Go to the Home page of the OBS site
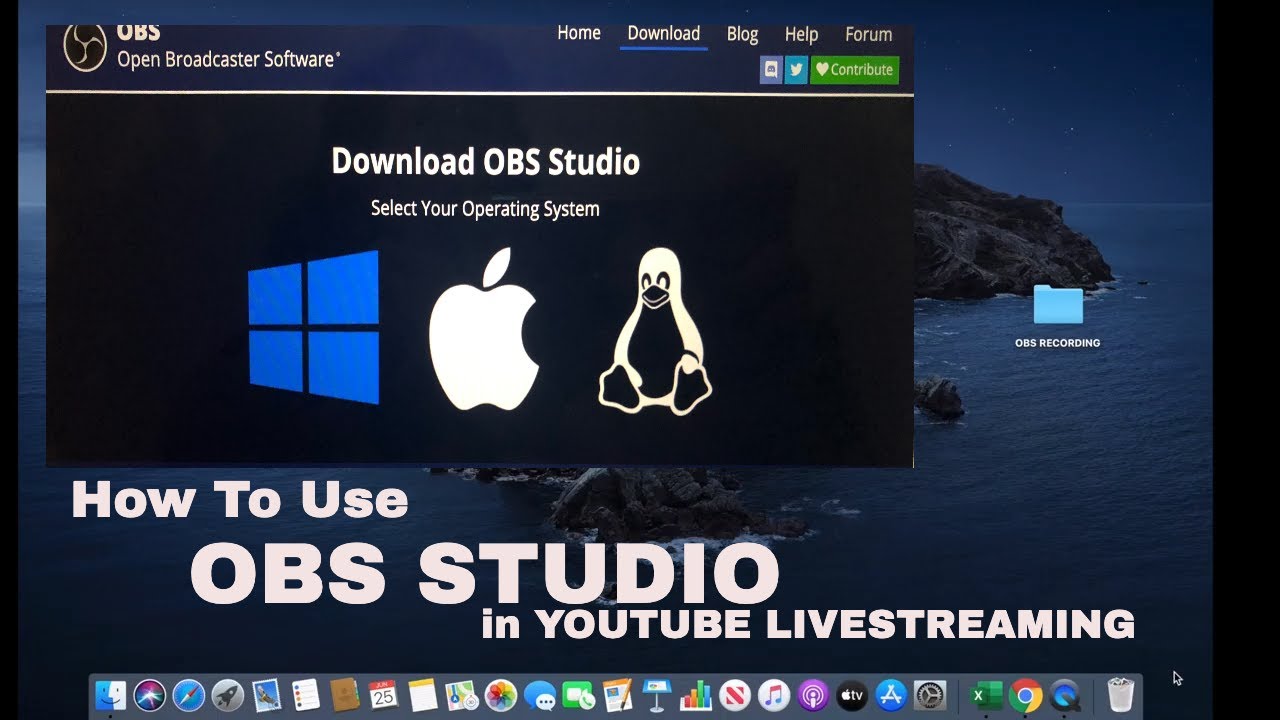 tap(579, 33)
